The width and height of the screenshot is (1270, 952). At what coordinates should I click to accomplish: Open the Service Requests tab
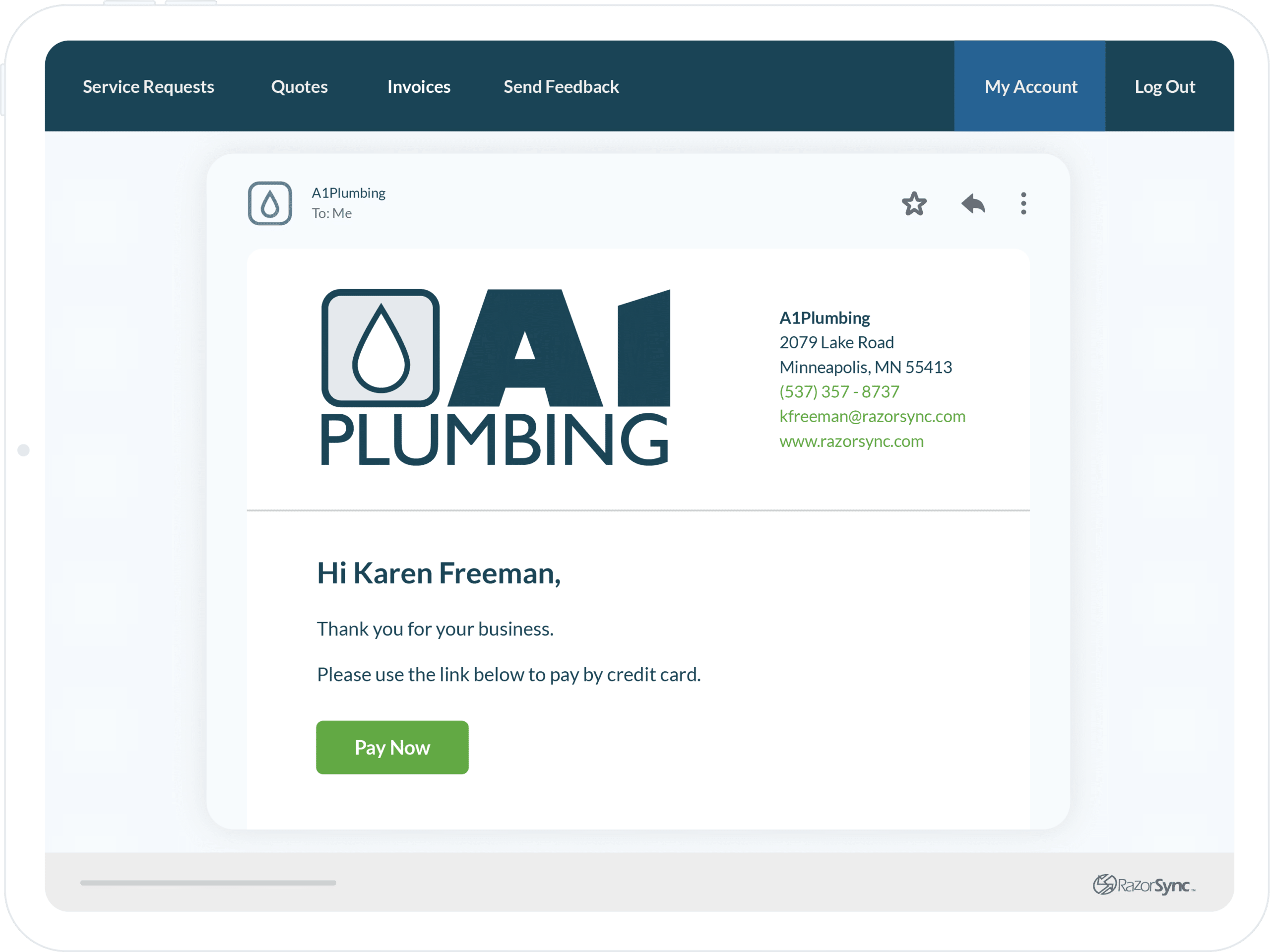point(148,87)
